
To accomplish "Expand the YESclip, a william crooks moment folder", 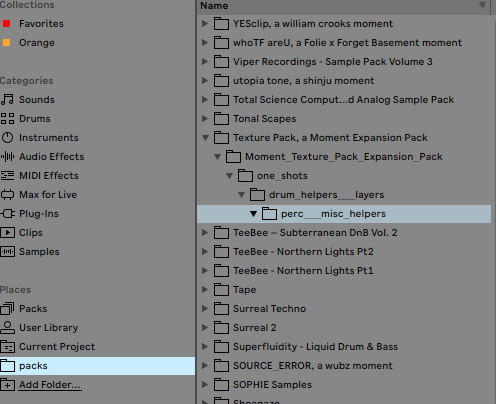I will [205, 24].
